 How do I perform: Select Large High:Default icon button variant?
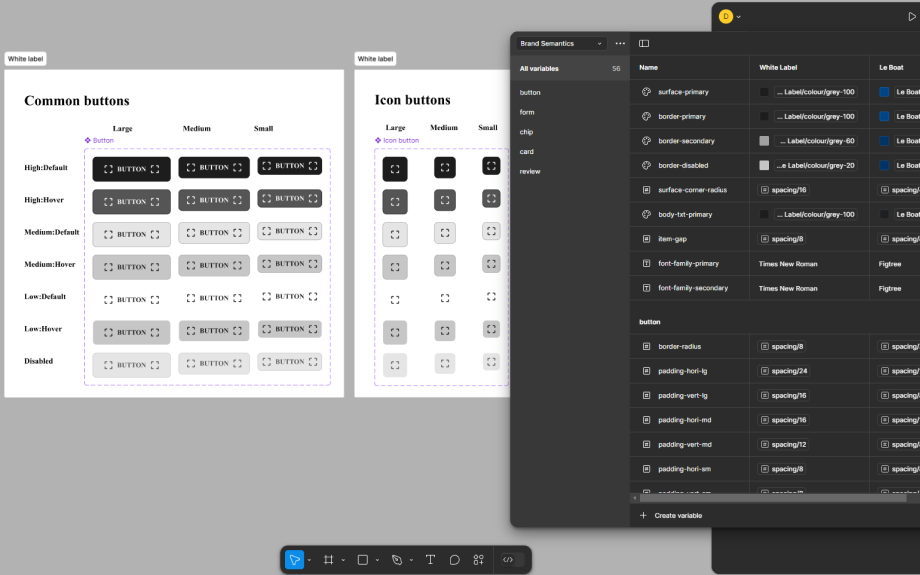pos(395,169)
